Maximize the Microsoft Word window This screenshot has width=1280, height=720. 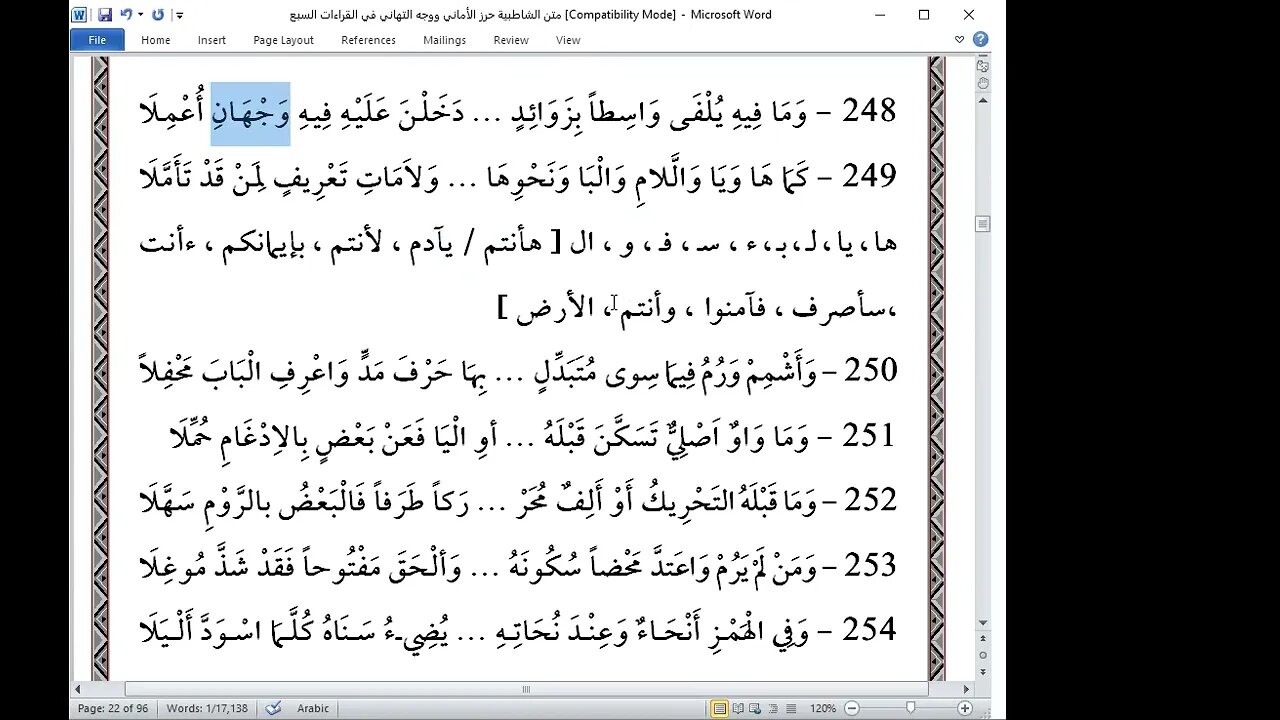click(x=924, y=15)
